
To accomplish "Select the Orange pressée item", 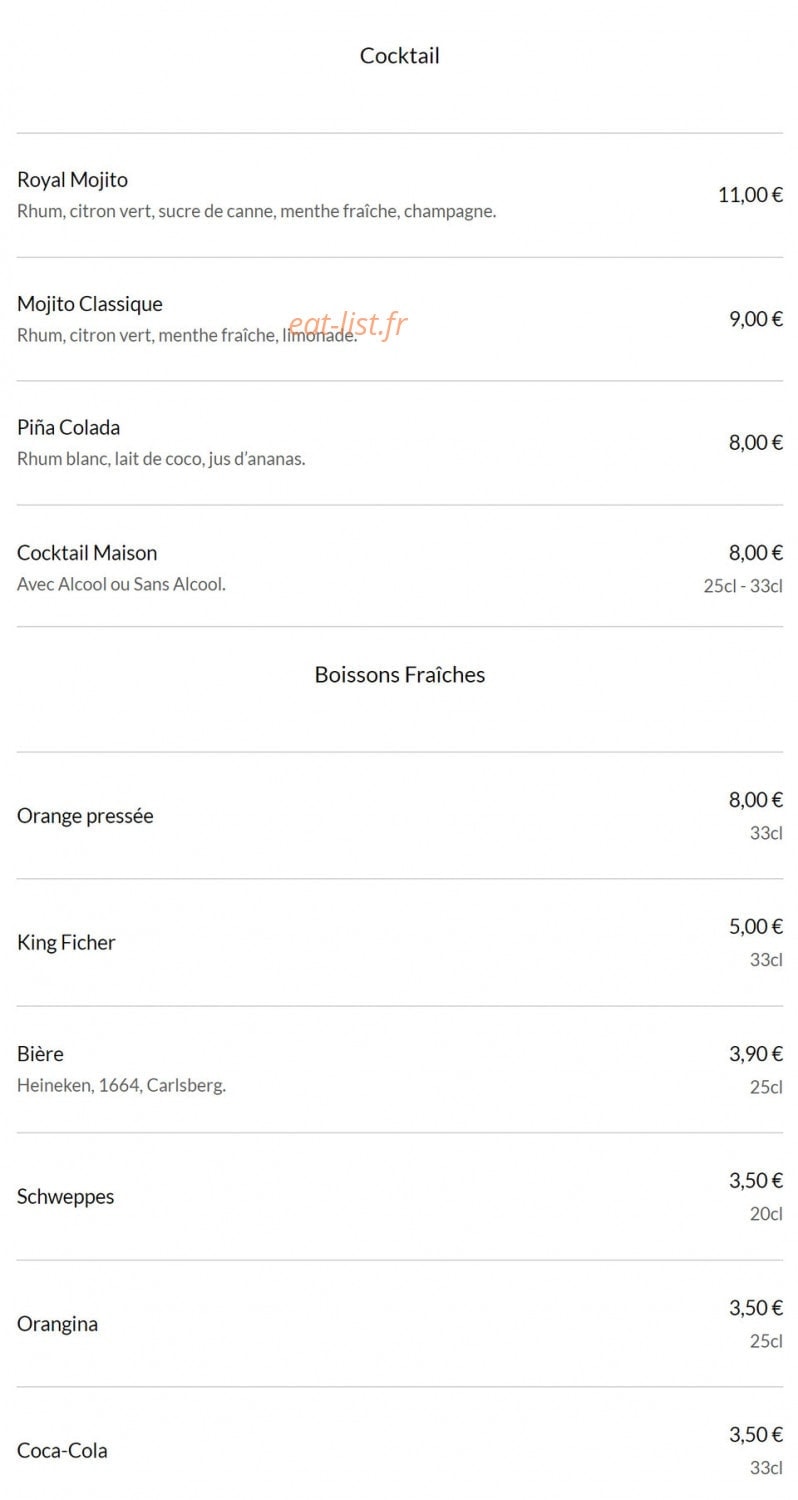I will click(85, 816).
